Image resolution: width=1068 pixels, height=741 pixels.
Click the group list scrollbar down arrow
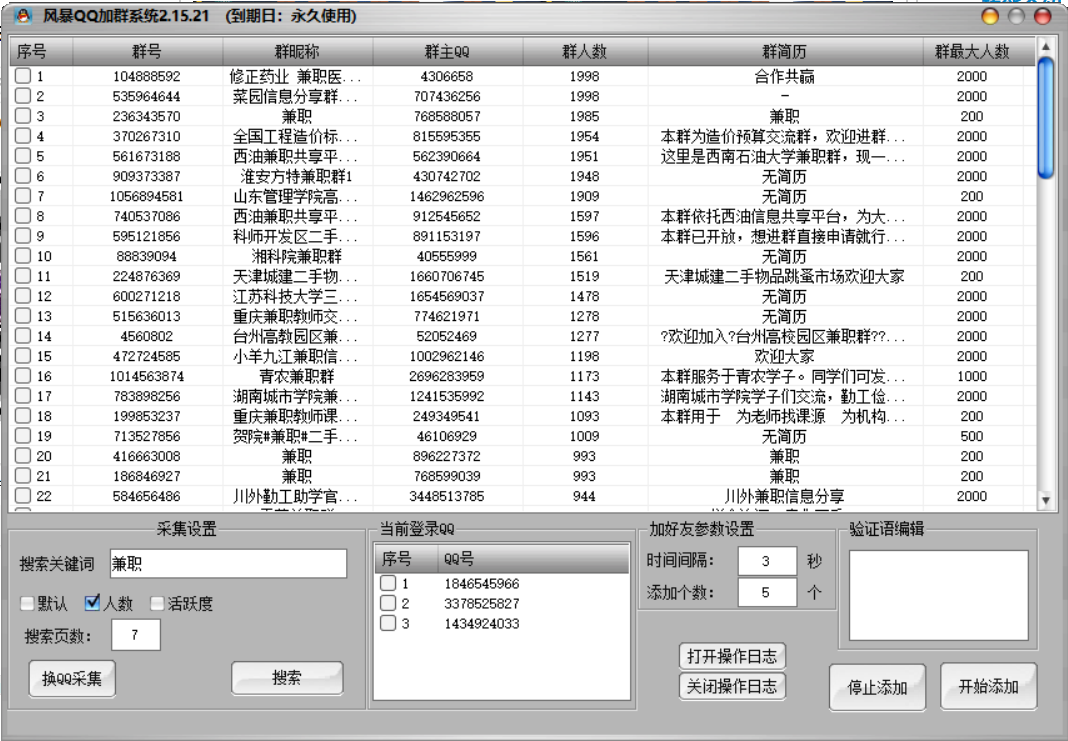pyautogui.click(x=1046, y=501)
